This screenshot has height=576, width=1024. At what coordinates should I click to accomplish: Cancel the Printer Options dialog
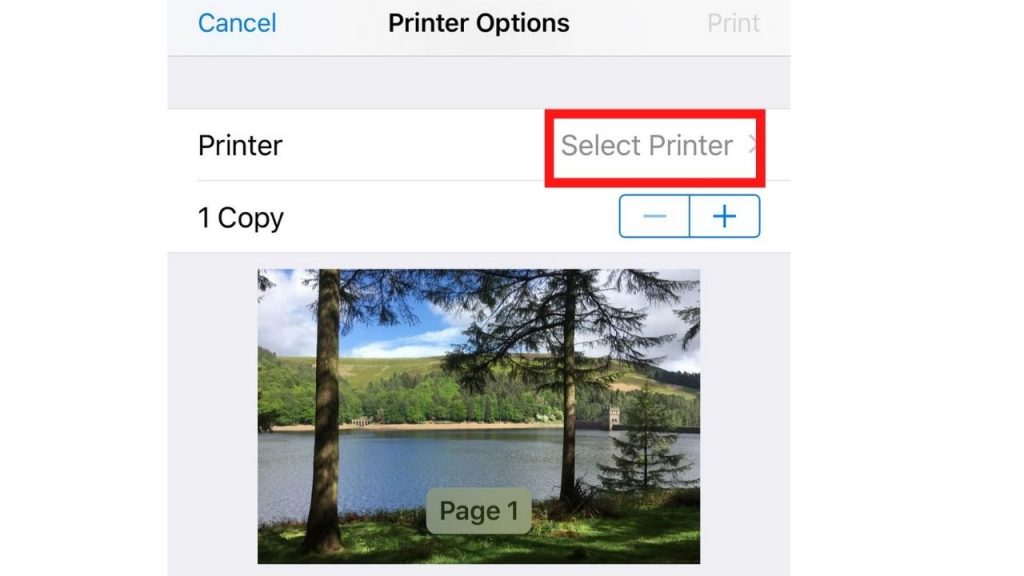click(x=237, y=23)
